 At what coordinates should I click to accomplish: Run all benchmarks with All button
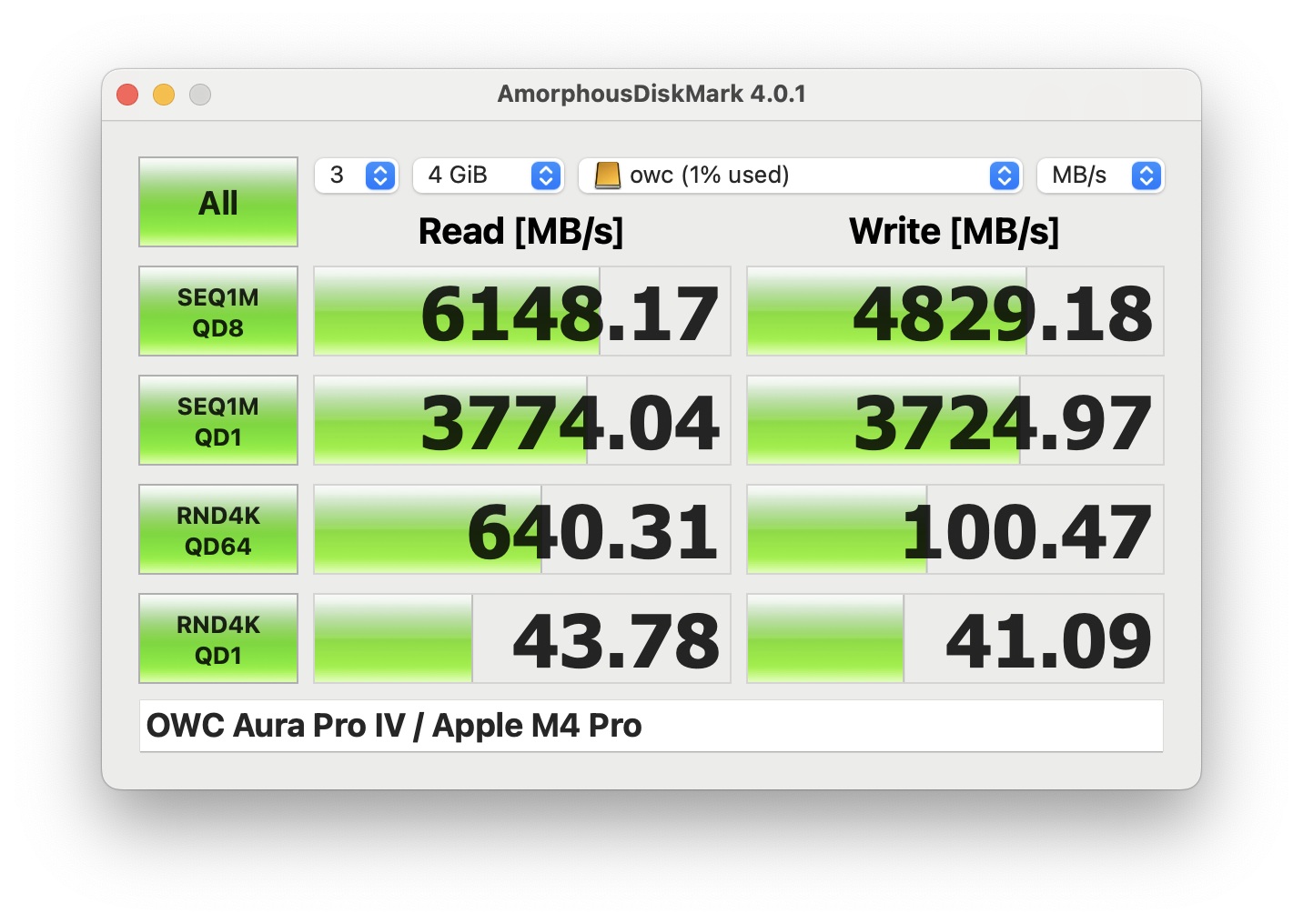218,202
